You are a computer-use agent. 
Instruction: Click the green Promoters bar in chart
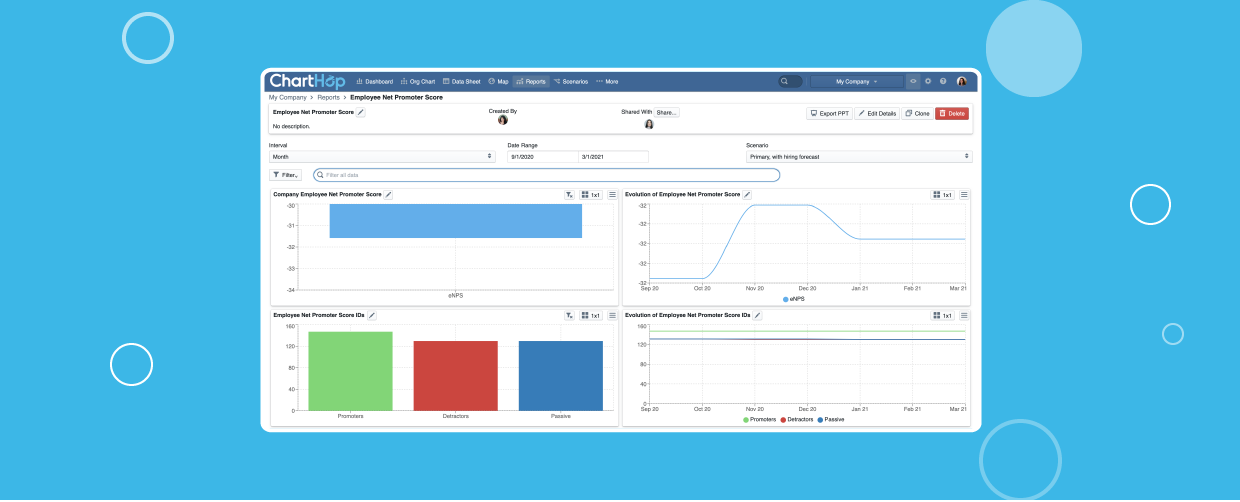(350, 370)
